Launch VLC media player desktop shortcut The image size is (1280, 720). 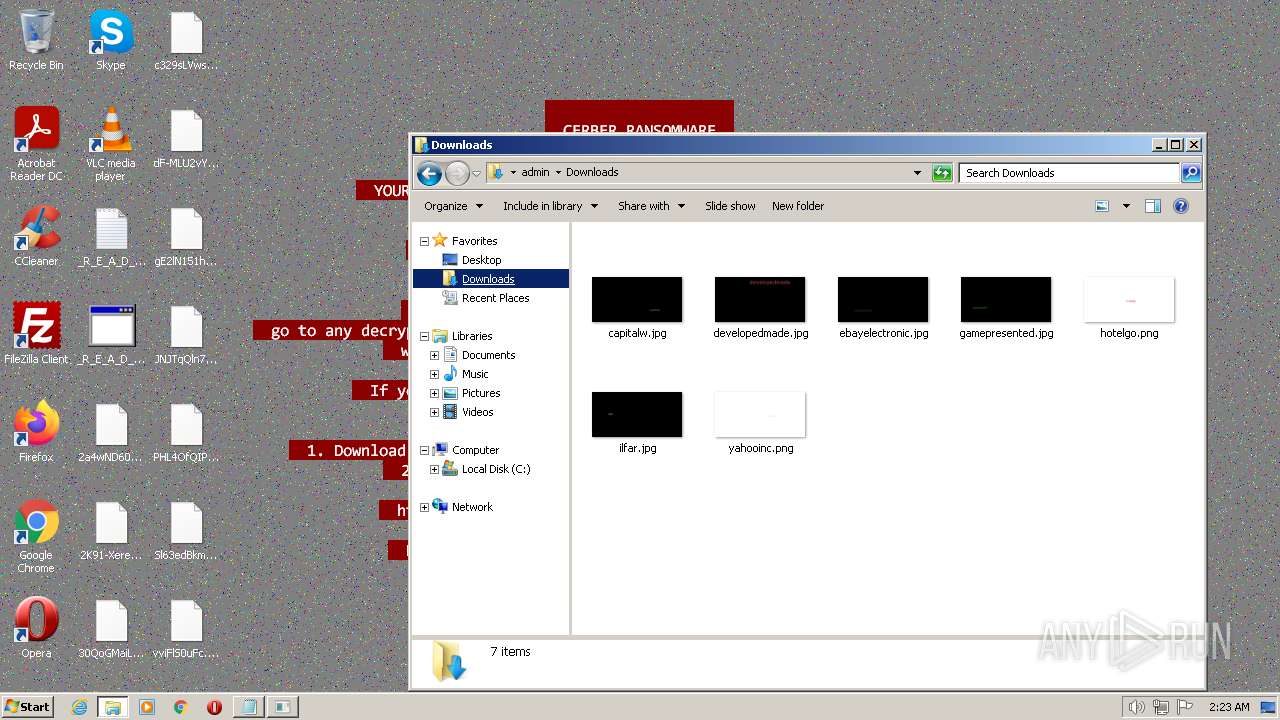point(111,144)
